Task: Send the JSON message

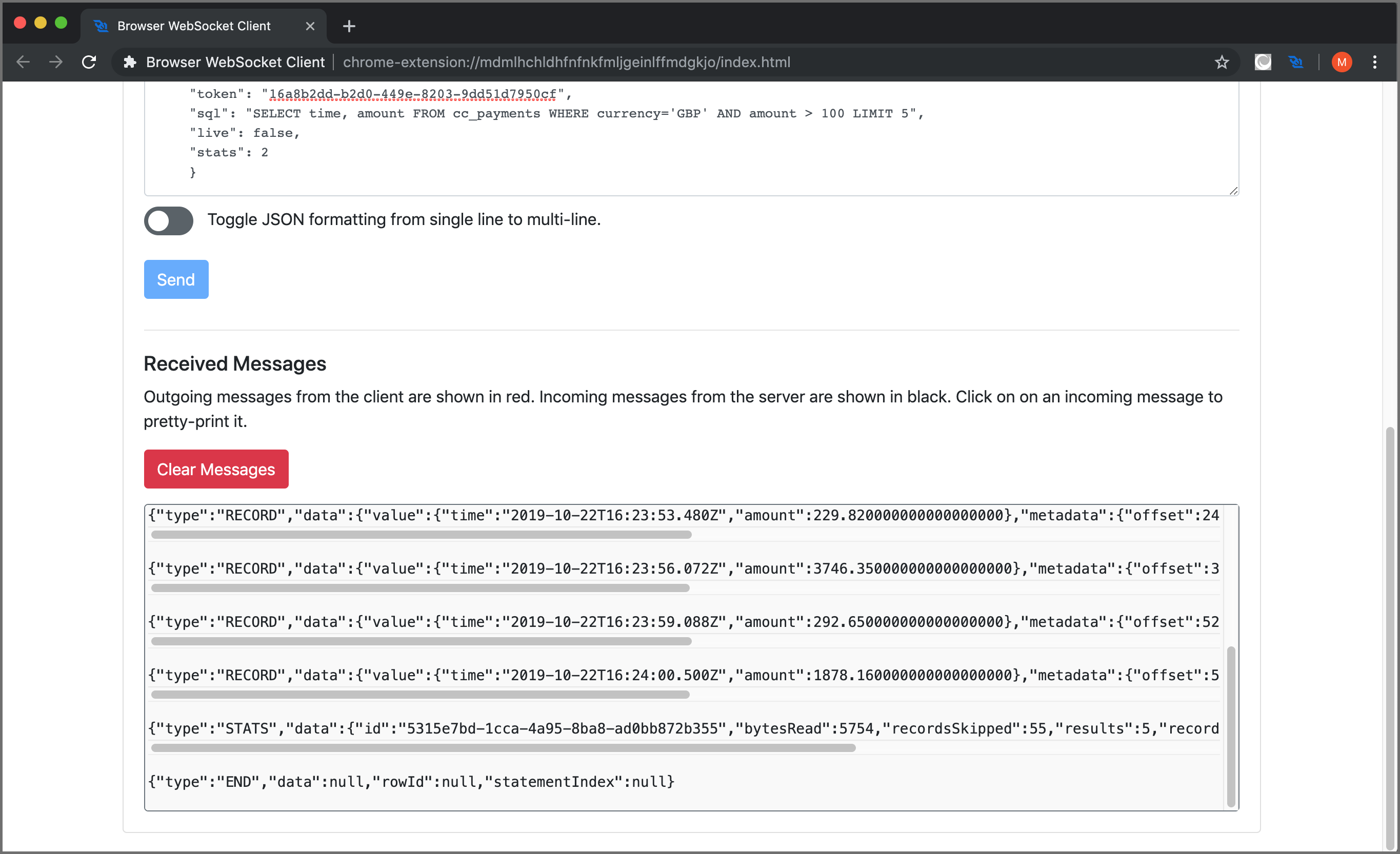Action: pyautogui.click(x=176, y=279)
